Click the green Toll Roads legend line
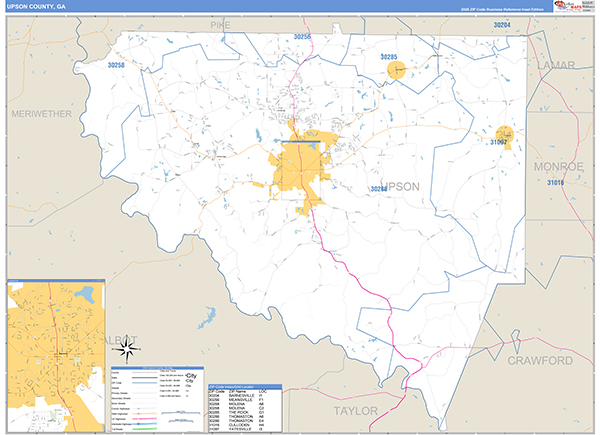Screen dimensions: 600x435 (x=145, y=429)
